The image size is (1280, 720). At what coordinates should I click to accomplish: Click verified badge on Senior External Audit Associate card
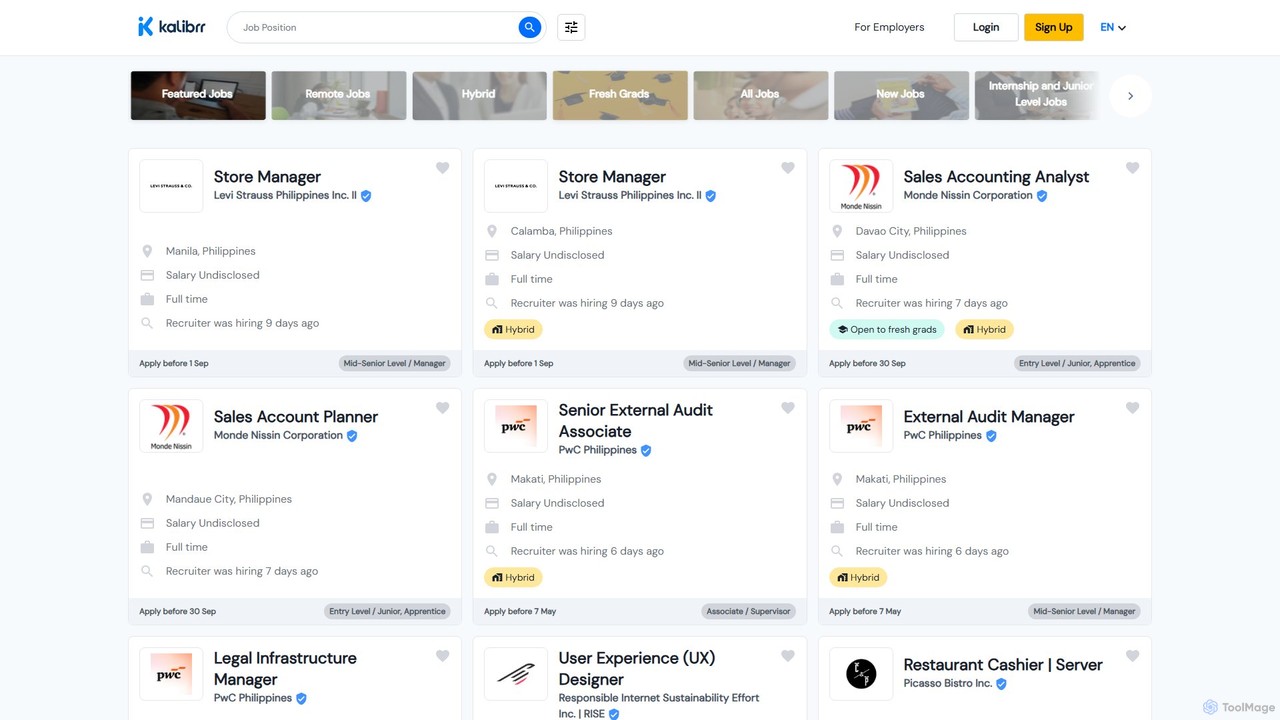pyautogui.click(x=646, y=451)
